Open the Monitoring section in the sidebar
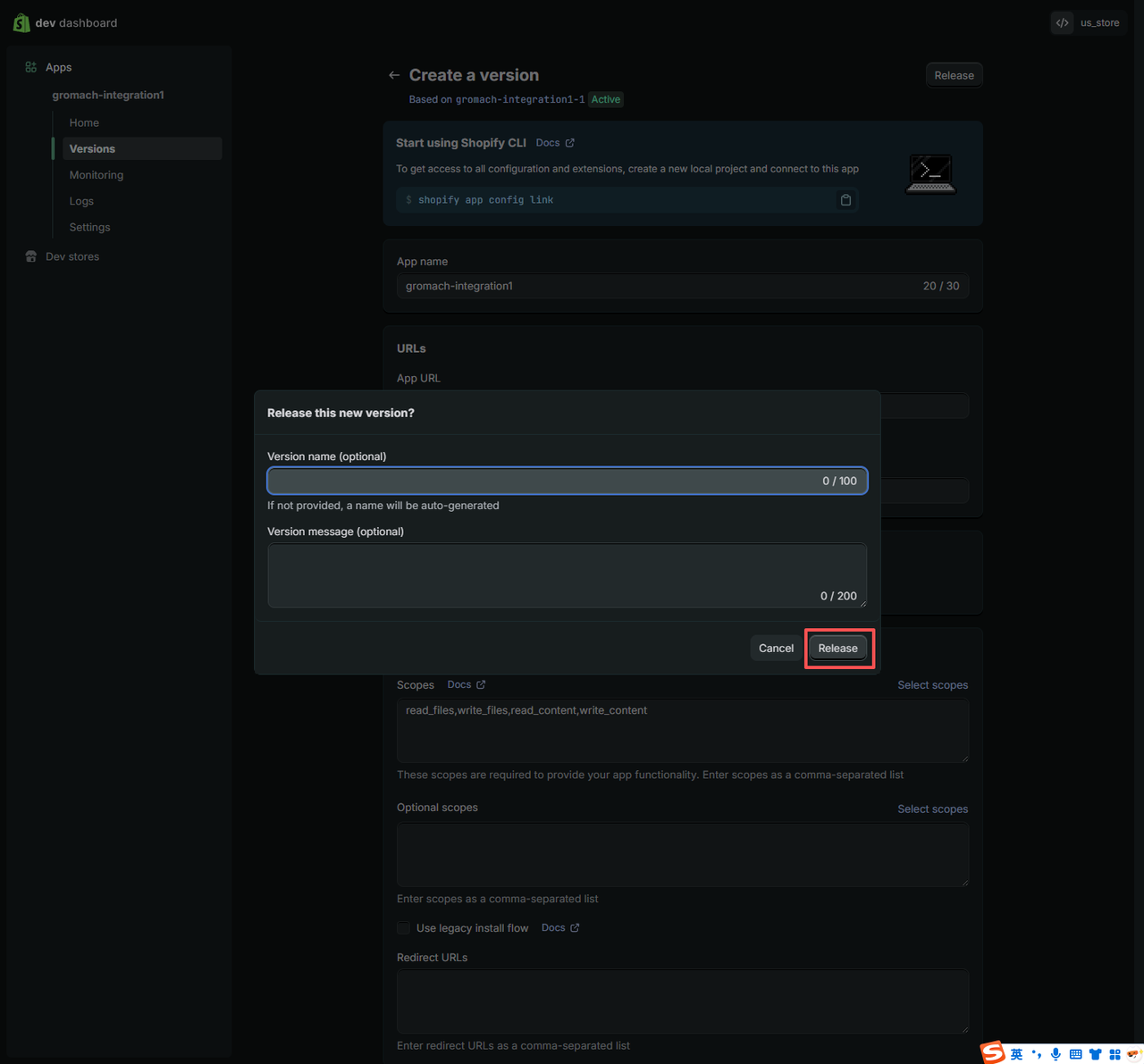 point(97,175)
